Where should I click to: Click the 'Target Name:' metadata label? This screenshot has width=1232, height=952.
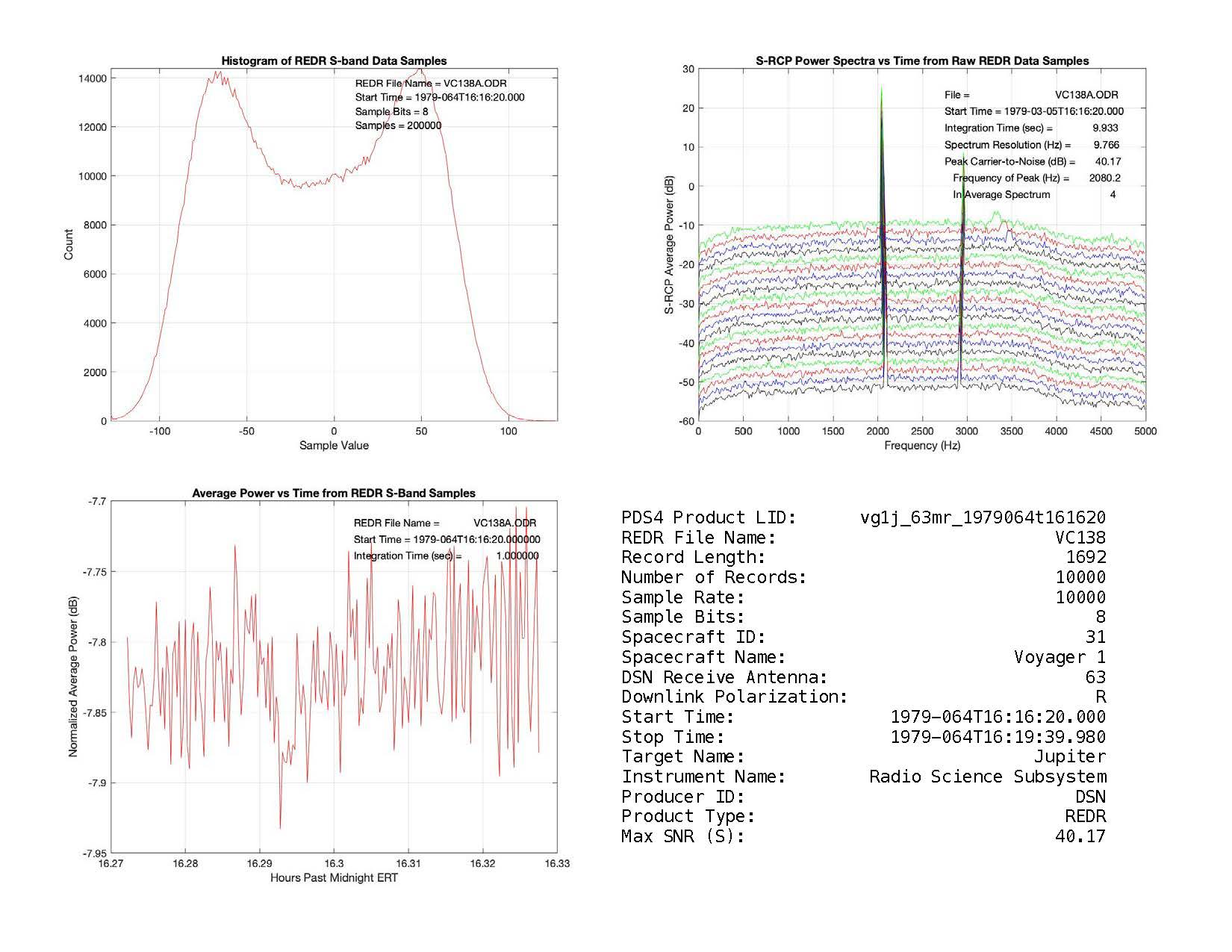tap(682, 757)
